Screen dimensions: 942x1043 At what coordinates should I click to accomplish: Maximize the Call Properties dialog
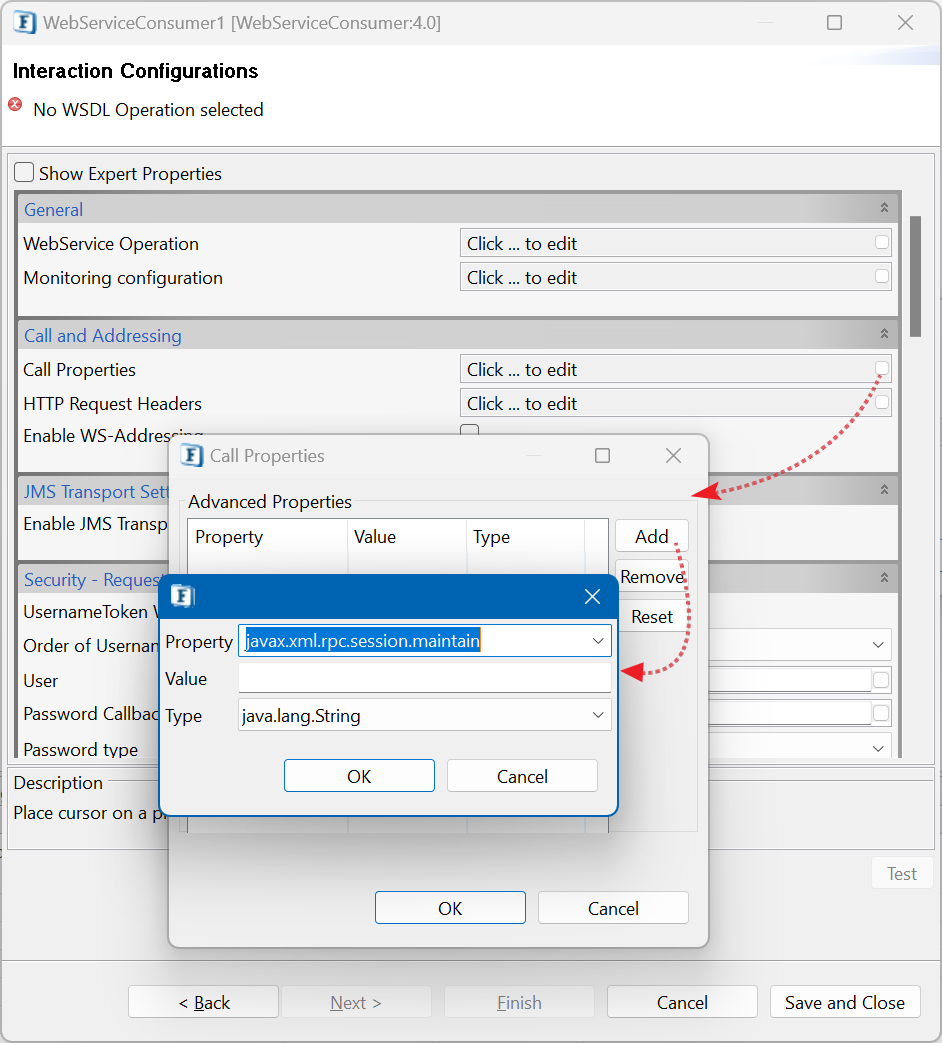(602, 456)
